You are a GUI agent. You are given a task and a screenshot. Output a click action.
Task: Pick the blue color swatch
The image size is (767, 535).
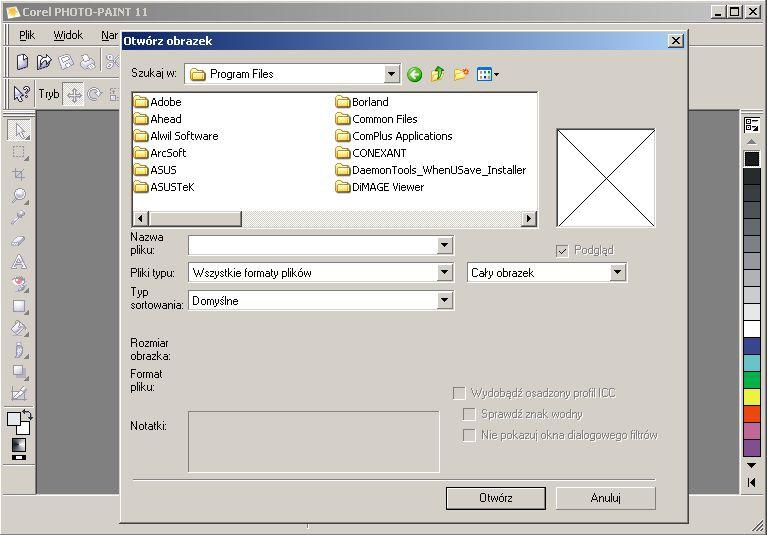click(x=752, y=346)
